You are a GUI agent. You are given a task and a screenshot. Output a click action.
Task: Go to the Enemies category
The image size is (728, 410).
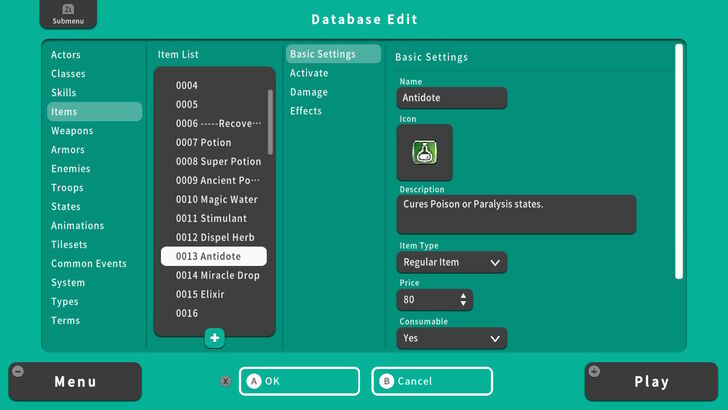[71, 169]
